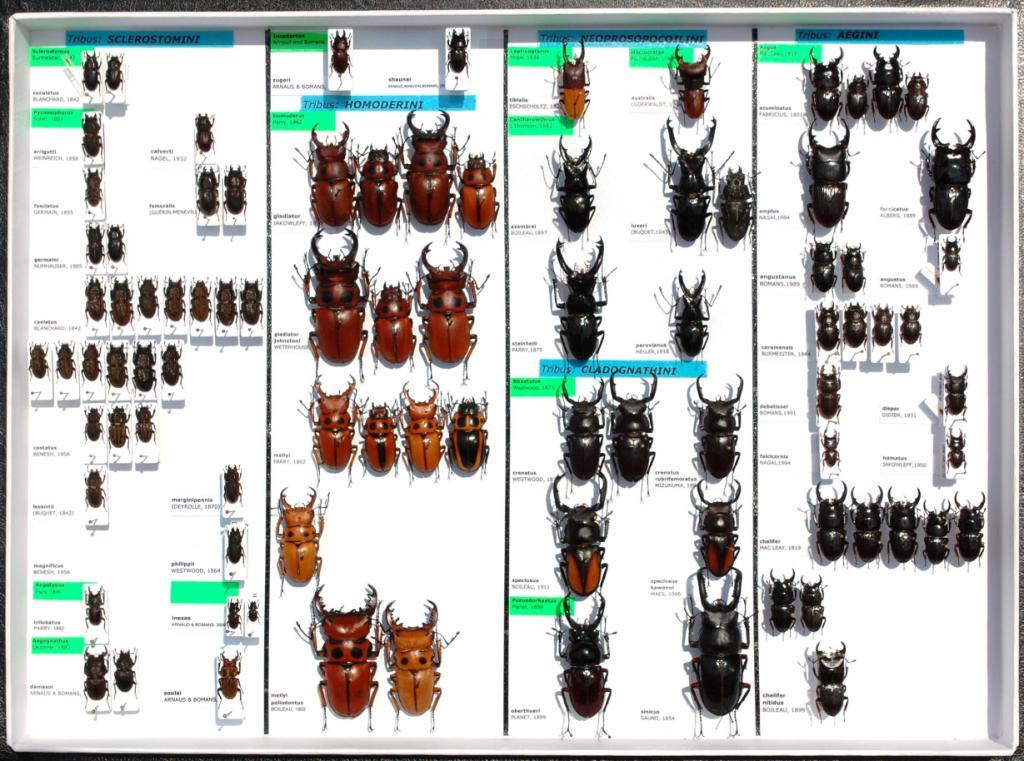Viewport: 1024px width, 761px height.
Task: Pick the green Pseudorhaetus genus label
Action: 540,606
